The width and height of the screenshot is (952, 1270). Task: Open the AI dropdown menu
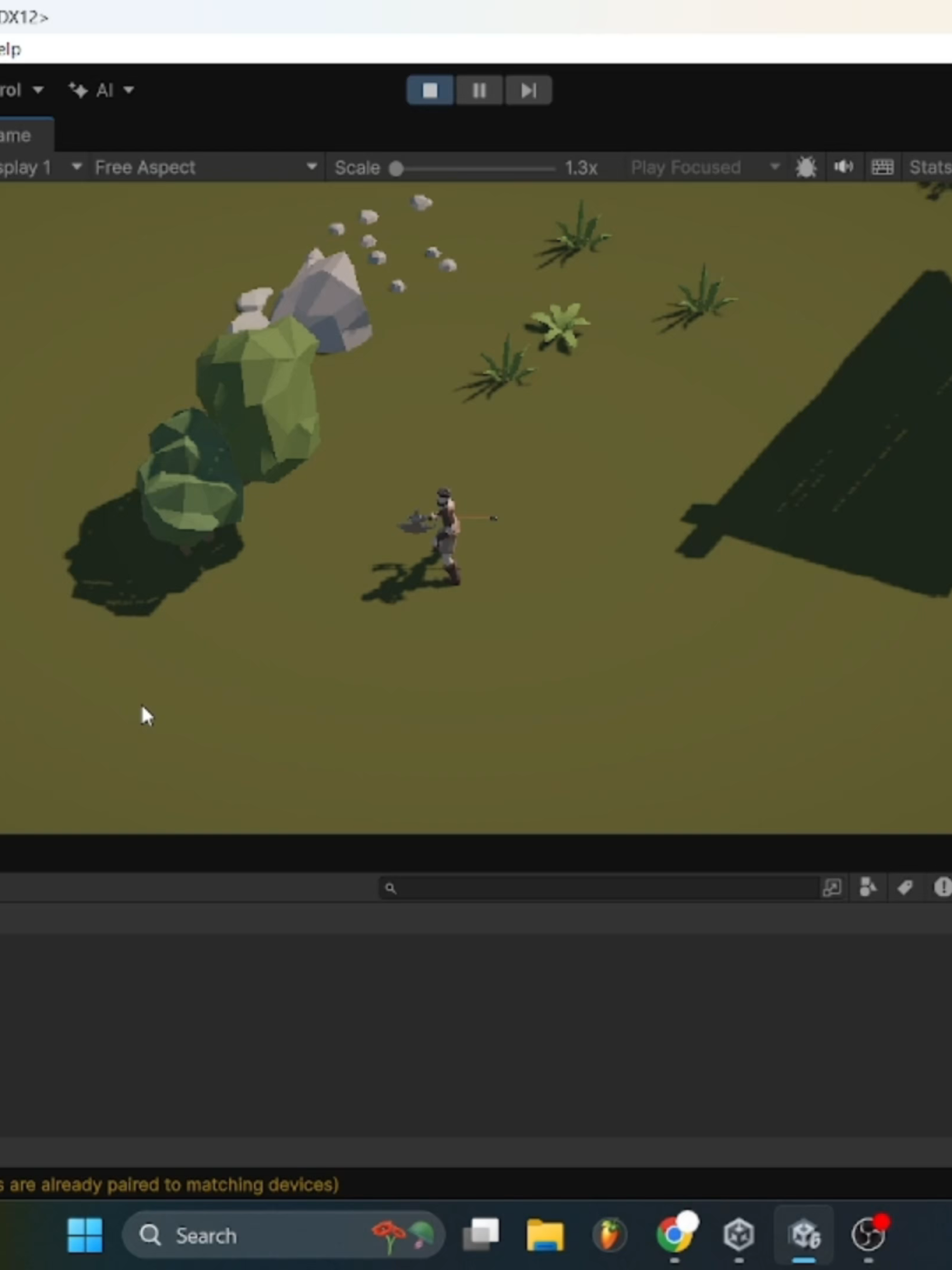pos(102,90)
